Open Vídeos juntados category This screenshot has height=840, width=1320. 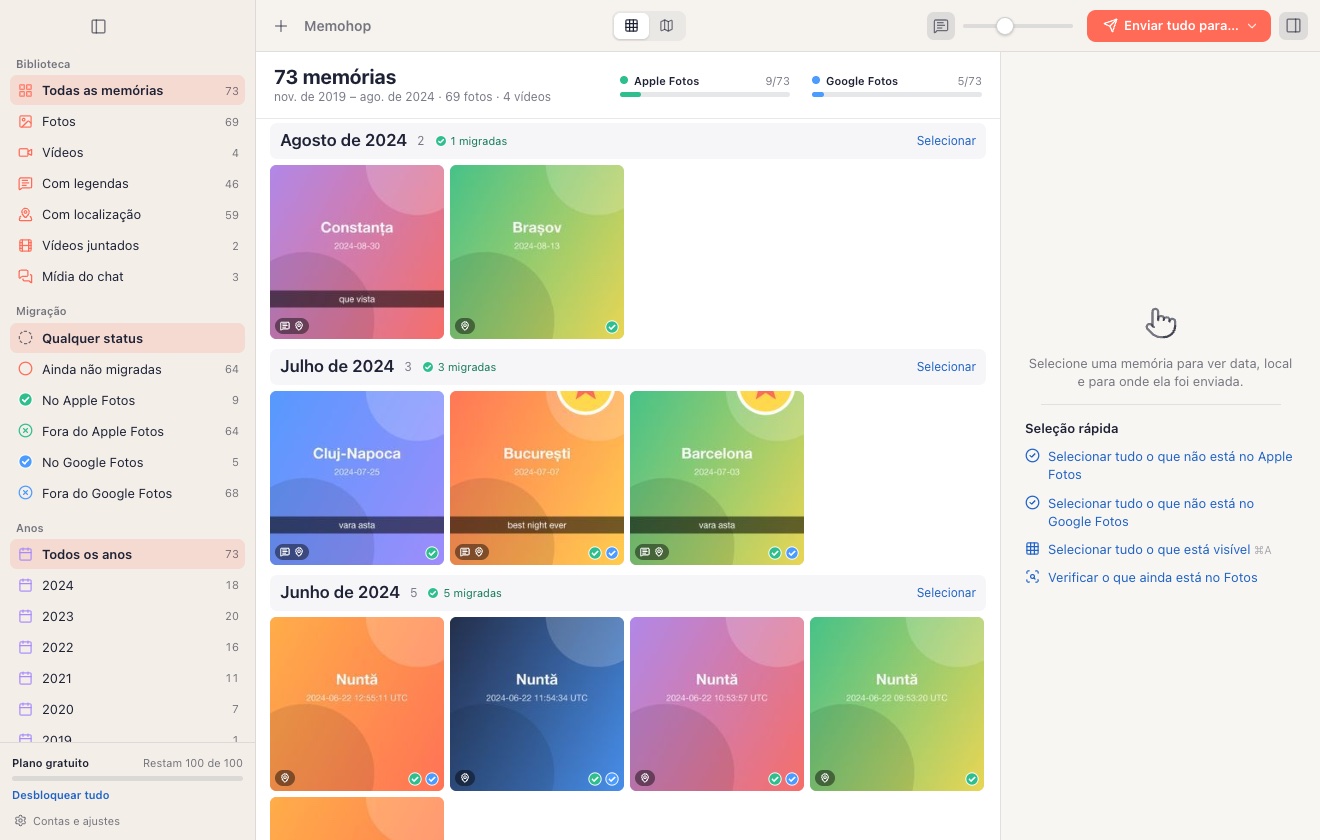[x=127, y=245]
